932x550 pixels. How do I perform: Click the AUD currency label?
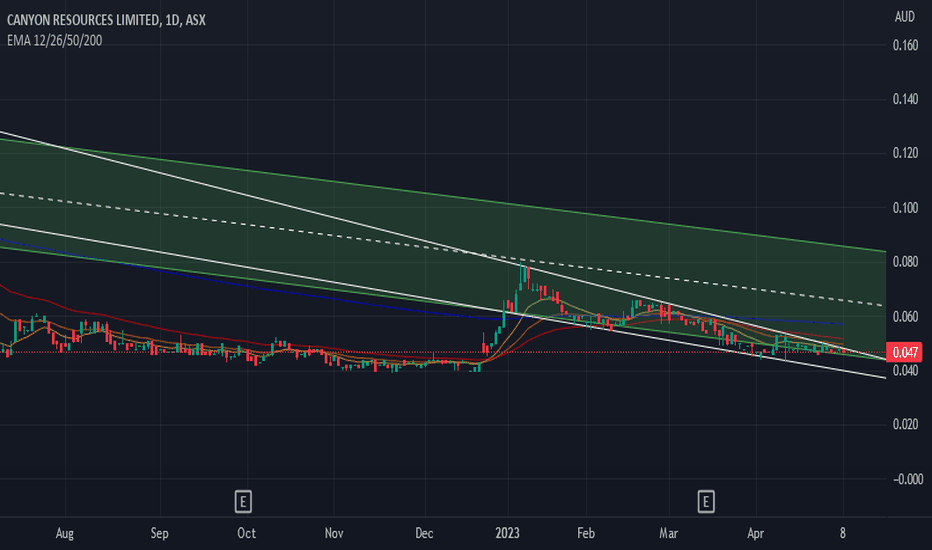[x=905, y=17]
